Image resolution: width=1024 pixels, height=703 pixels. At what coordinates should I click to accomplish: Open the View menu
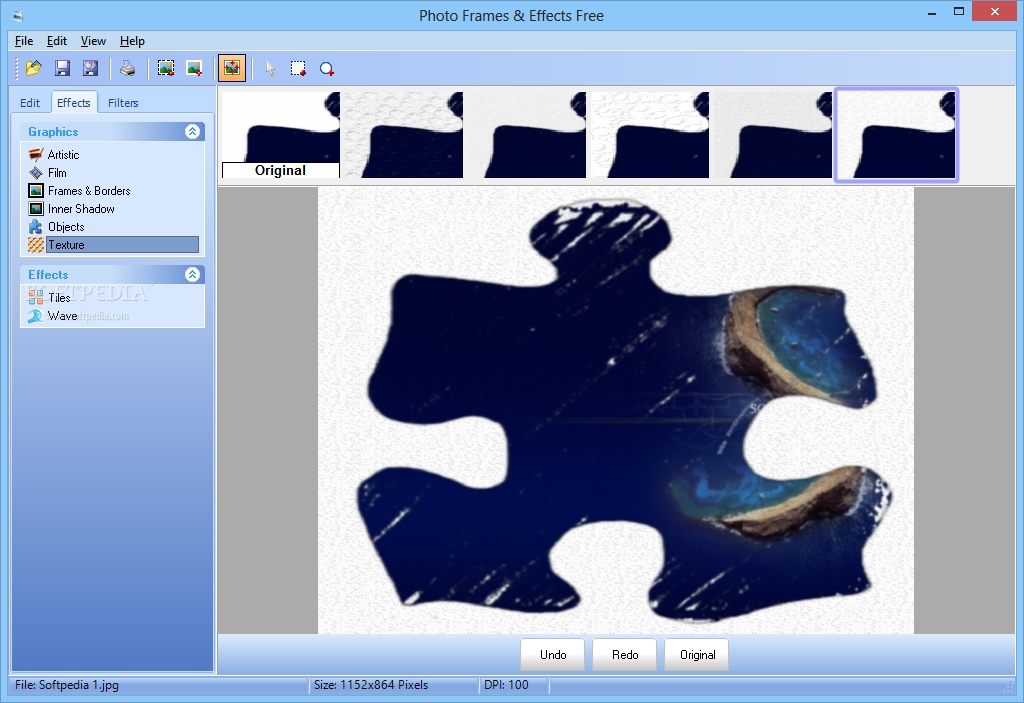(93, 41)
